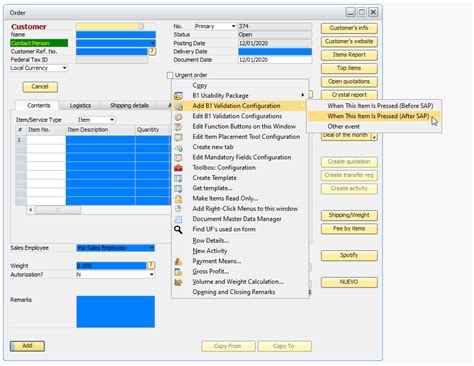Click the Edit Mandatory Fields Configuration icon
474x366 pixels.
point(178,158)
